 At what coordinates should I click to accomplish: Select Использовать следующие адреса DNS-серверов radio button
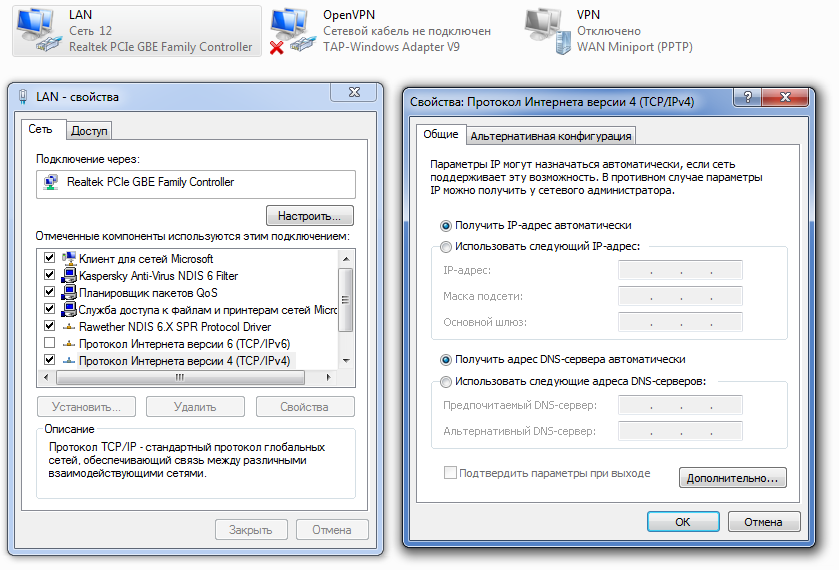pos(445,382)
